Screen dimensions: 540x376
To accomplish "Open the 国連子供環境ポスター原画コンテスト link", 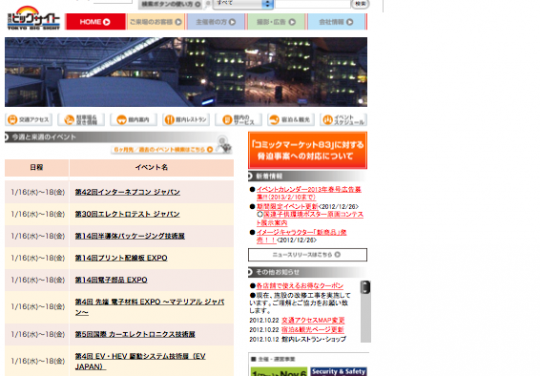I will pyautogui.click(x=310, y=219).
